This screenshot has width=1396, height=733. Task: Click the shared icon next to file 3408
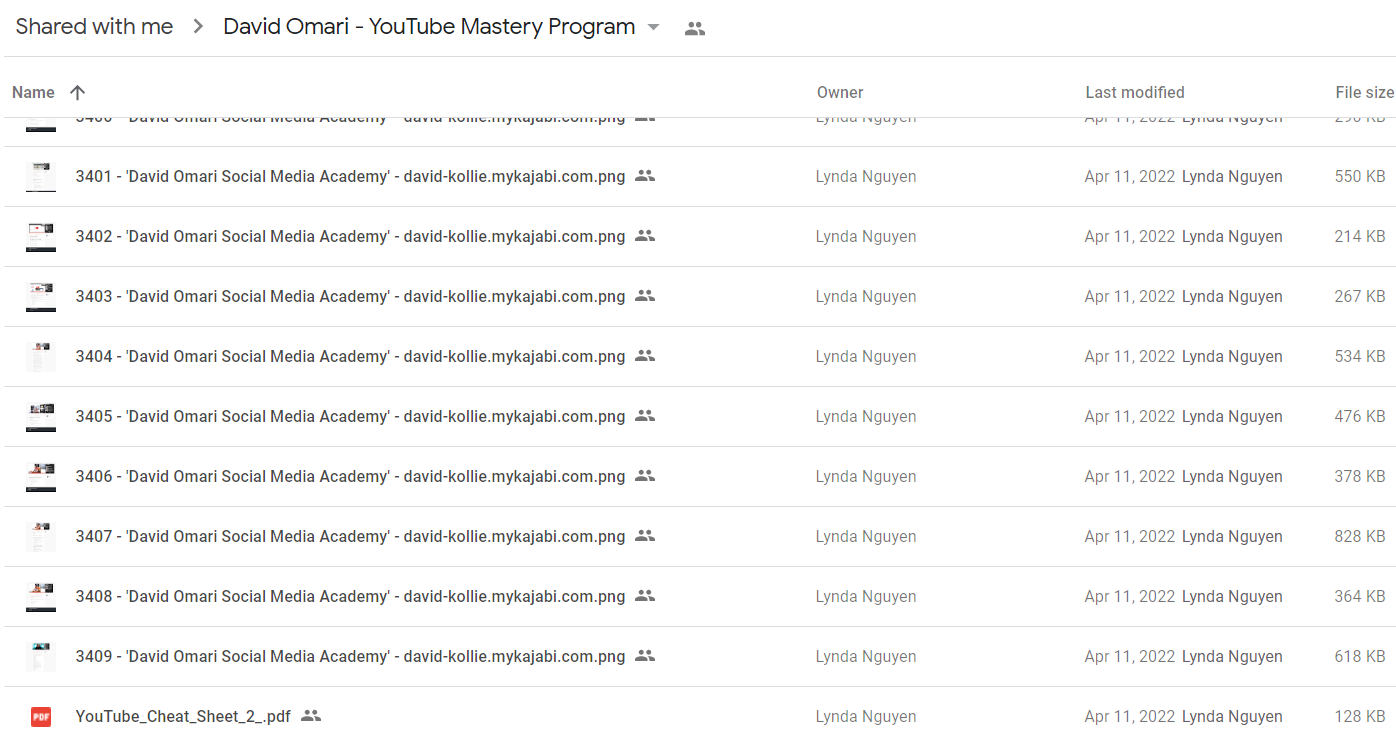(x=645, y=596)
